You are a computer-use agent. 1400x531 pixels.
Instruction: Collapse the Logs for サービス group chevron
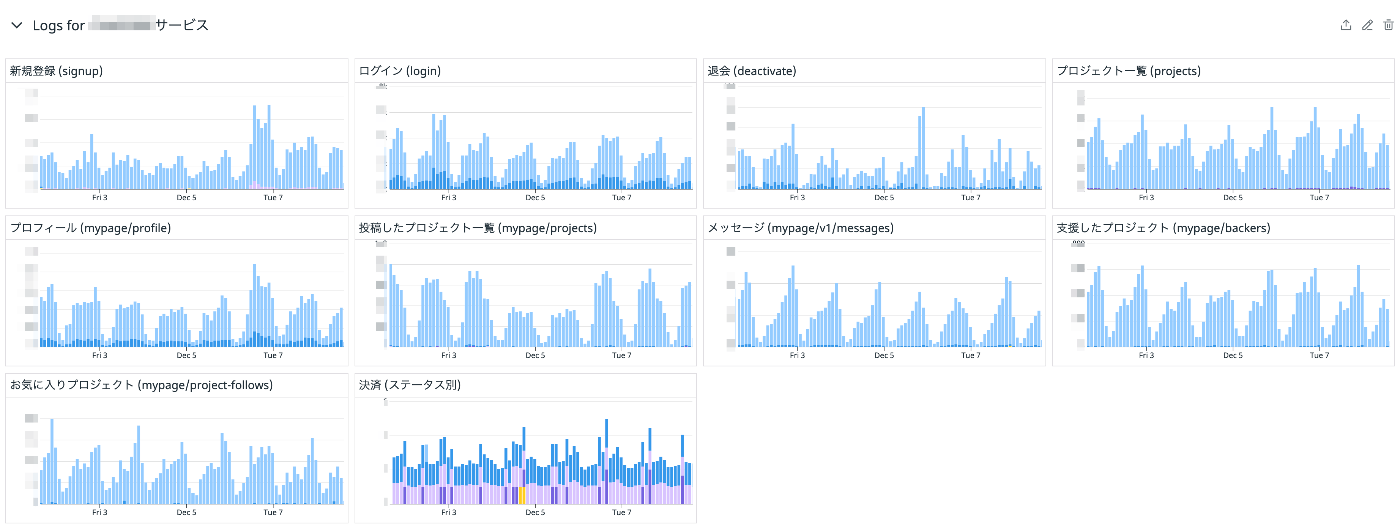[x=16, y=25]
